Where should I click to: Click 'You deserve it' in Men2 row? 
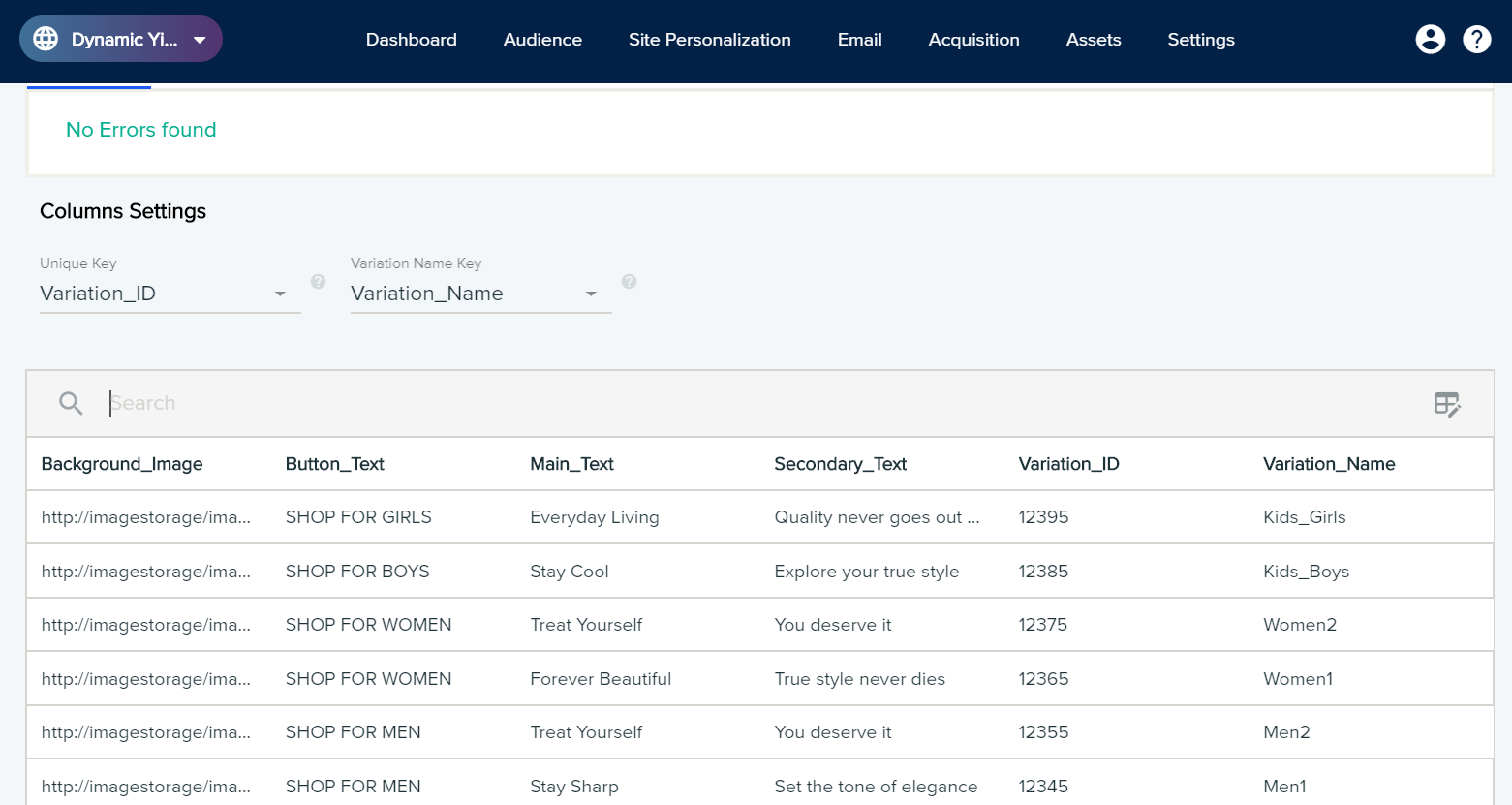pyautogui.click(x=833, y=732)
